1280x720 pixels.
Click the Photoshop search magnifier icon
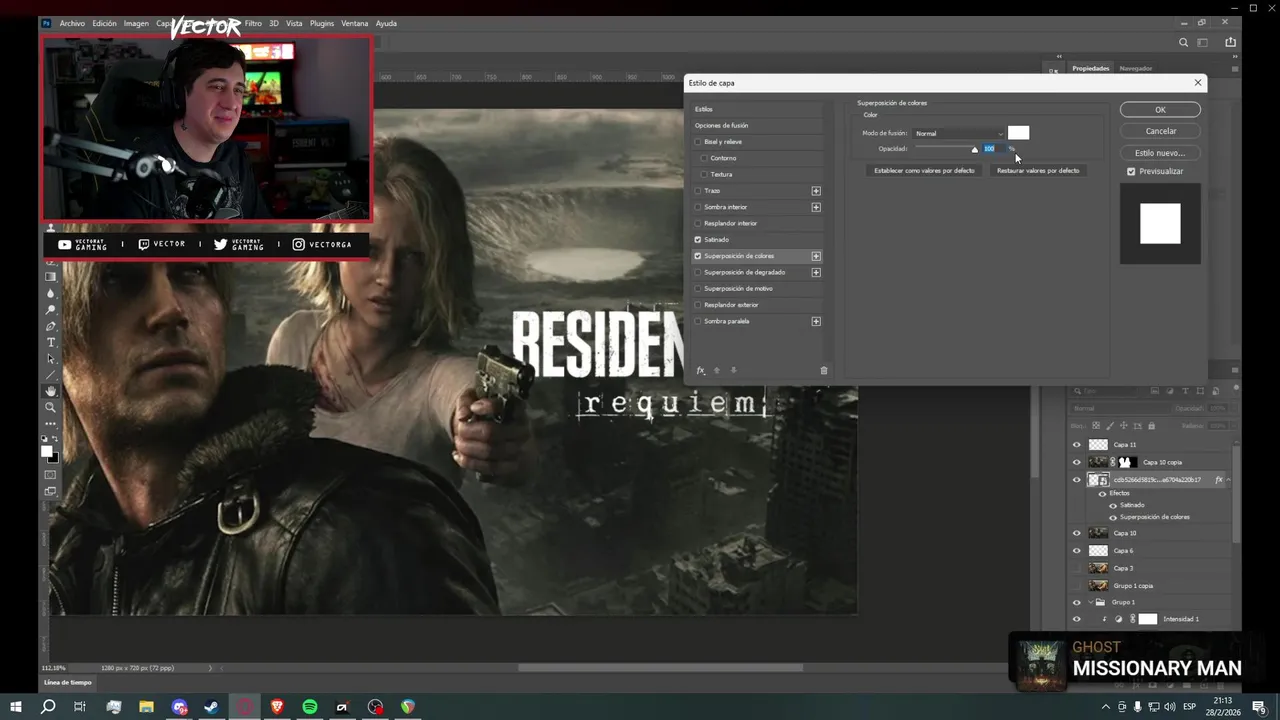click(1184, 42)
